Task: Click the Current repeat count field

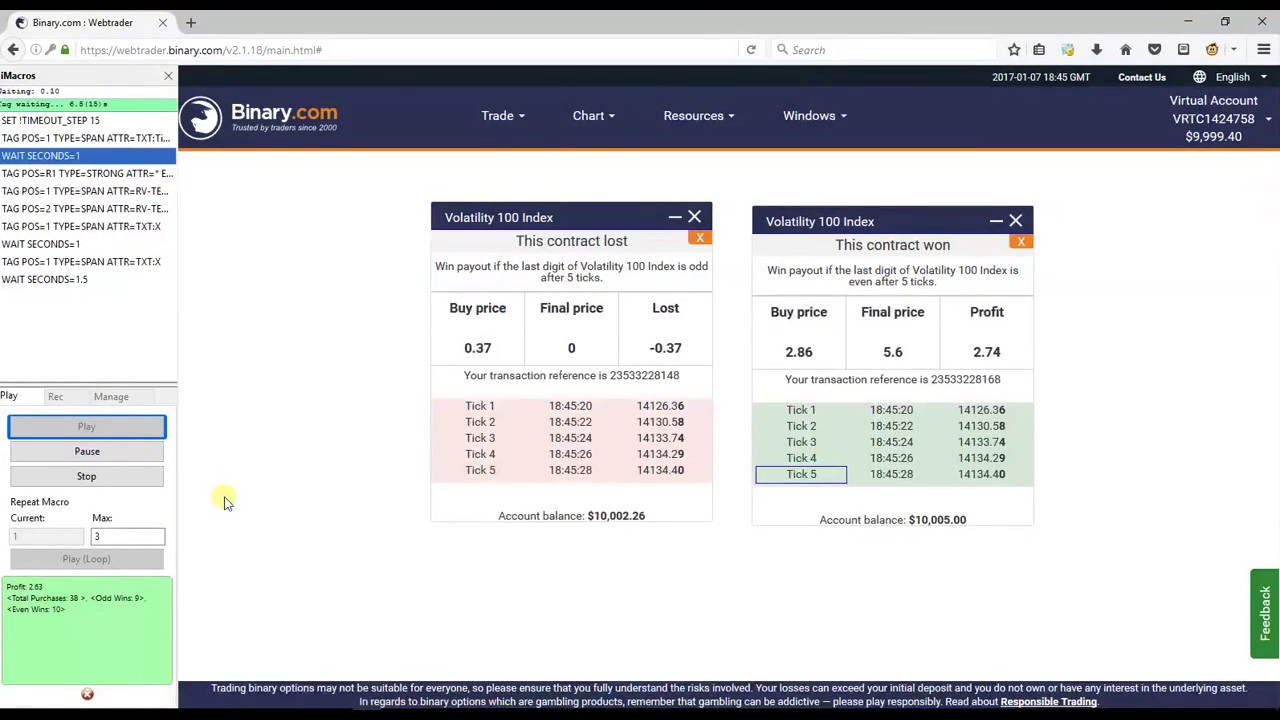Action: coord(46,537)
